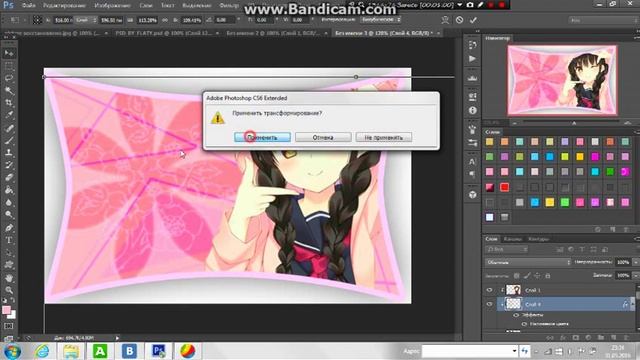The image size is (640, 360).
Task: Click the foreground color pink swatch
Action: [7, 310]
